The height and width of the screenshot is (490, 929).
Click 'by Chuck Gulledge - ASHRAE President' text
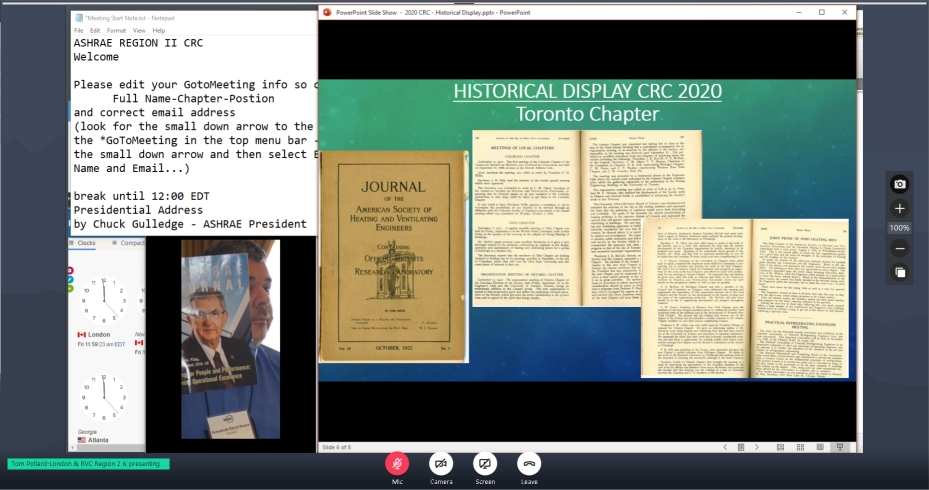[x=190, y=224]
